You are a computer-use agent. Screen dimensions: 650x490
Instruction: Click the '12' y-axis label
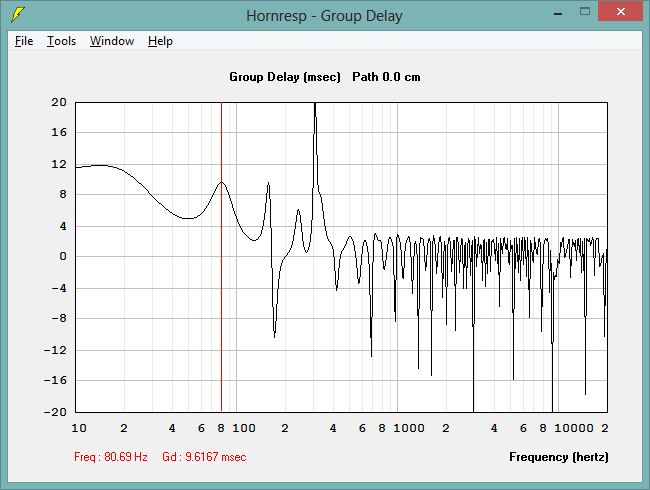59,164
